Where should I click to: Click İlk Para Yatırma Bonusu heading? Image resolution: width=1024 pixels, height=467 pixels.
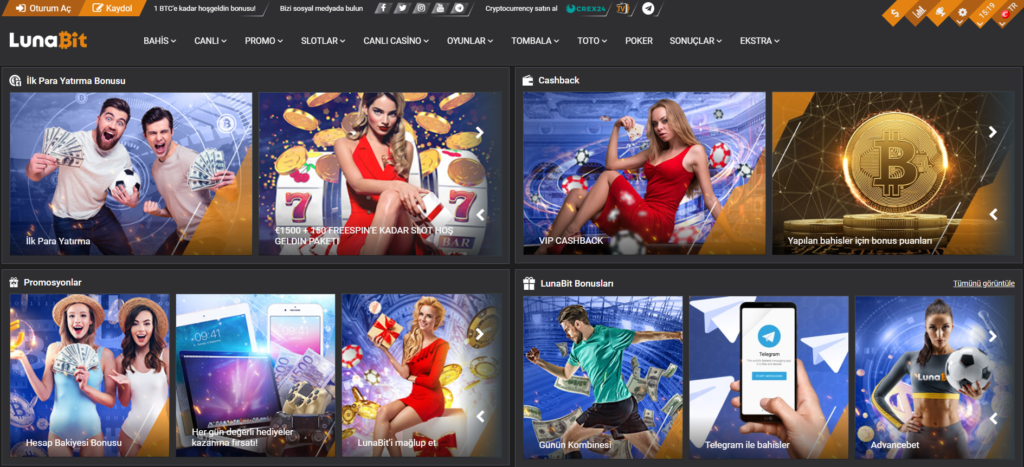[x=76, y=81]
